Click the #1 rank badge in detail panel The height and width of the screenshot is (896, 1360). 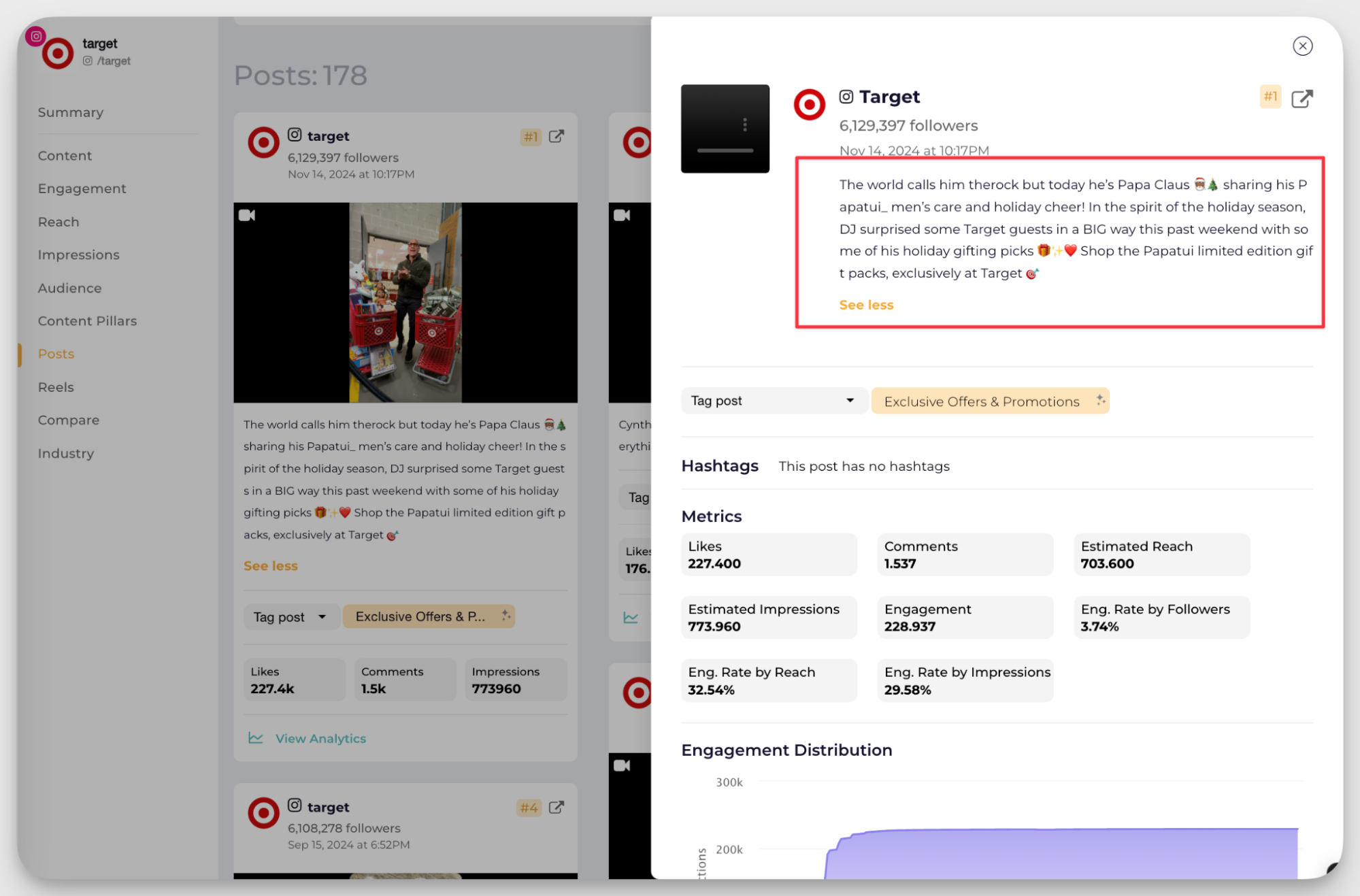point(1270,97)
